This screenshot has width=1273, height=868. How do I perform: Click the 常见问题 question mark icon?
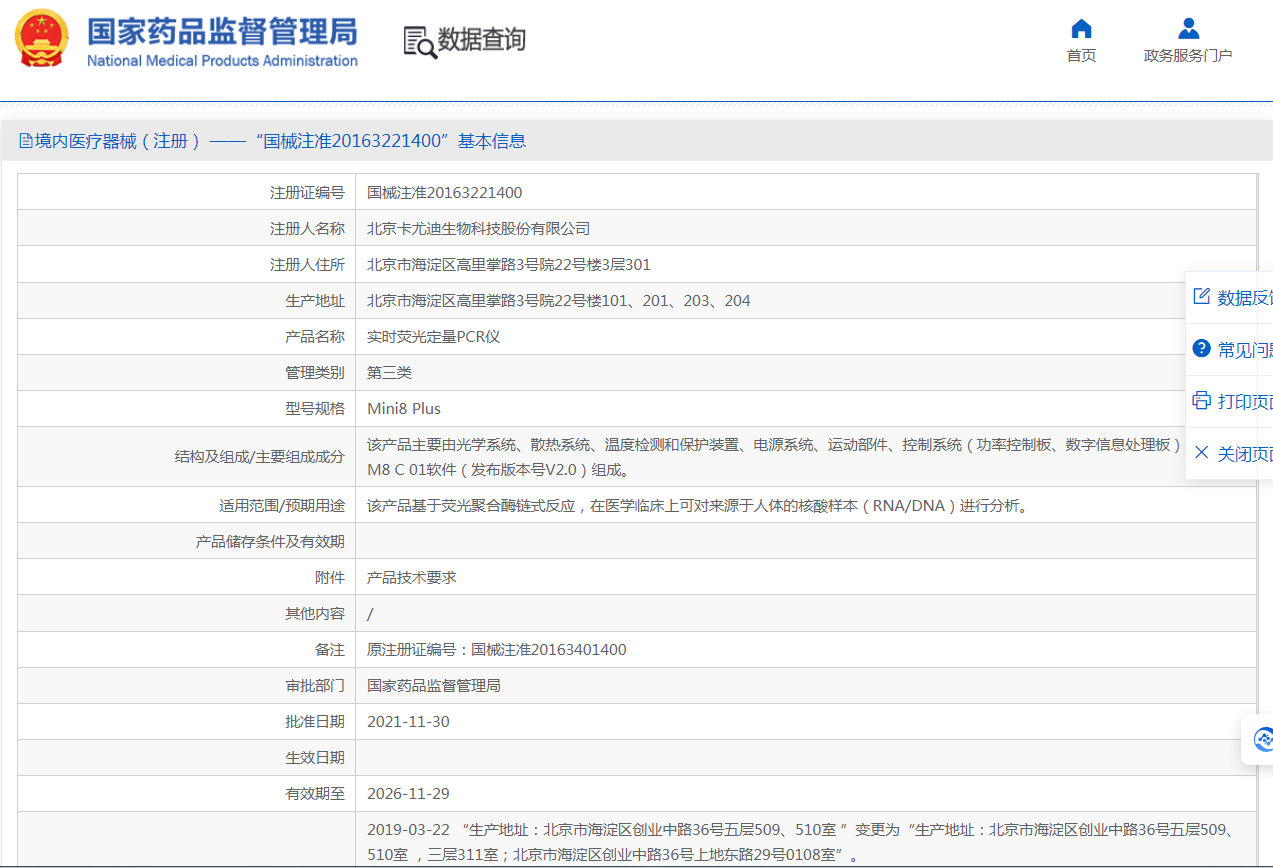[1202, 349]
